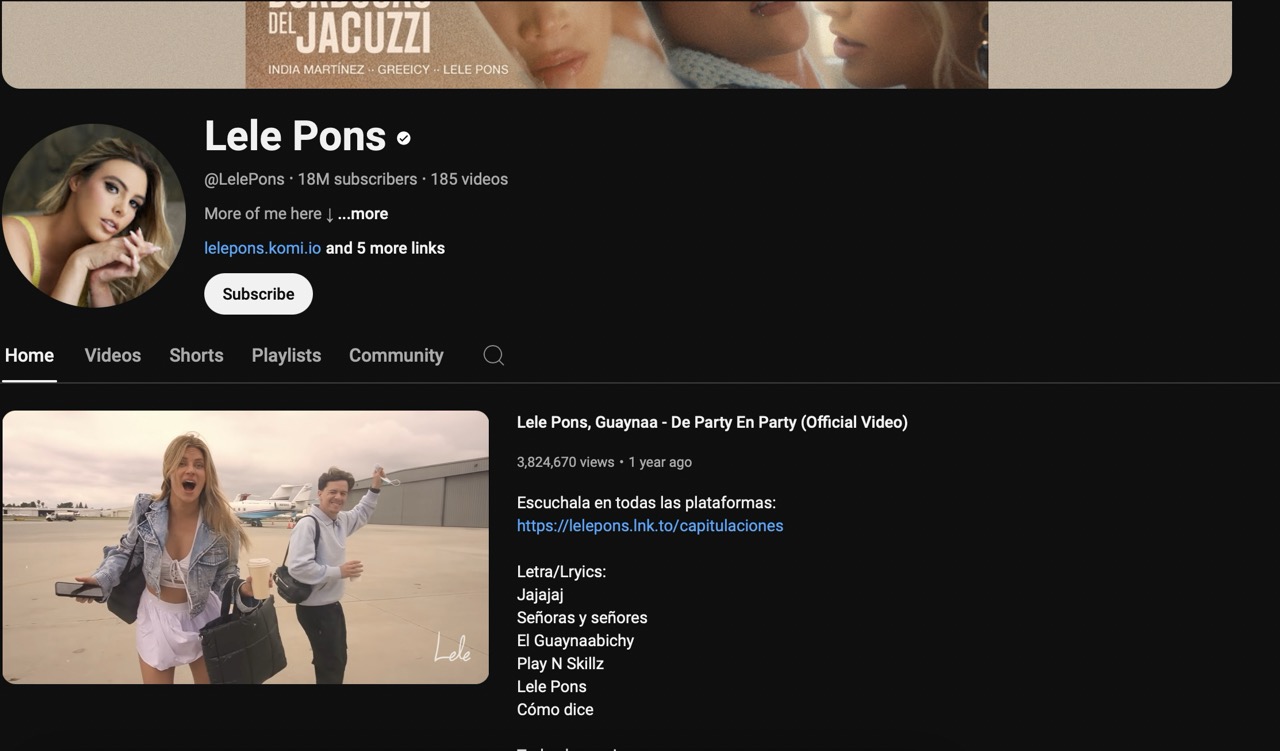
Task: Go to the Playlists tab
Action: pyautogui.click(x=286, y=355)
